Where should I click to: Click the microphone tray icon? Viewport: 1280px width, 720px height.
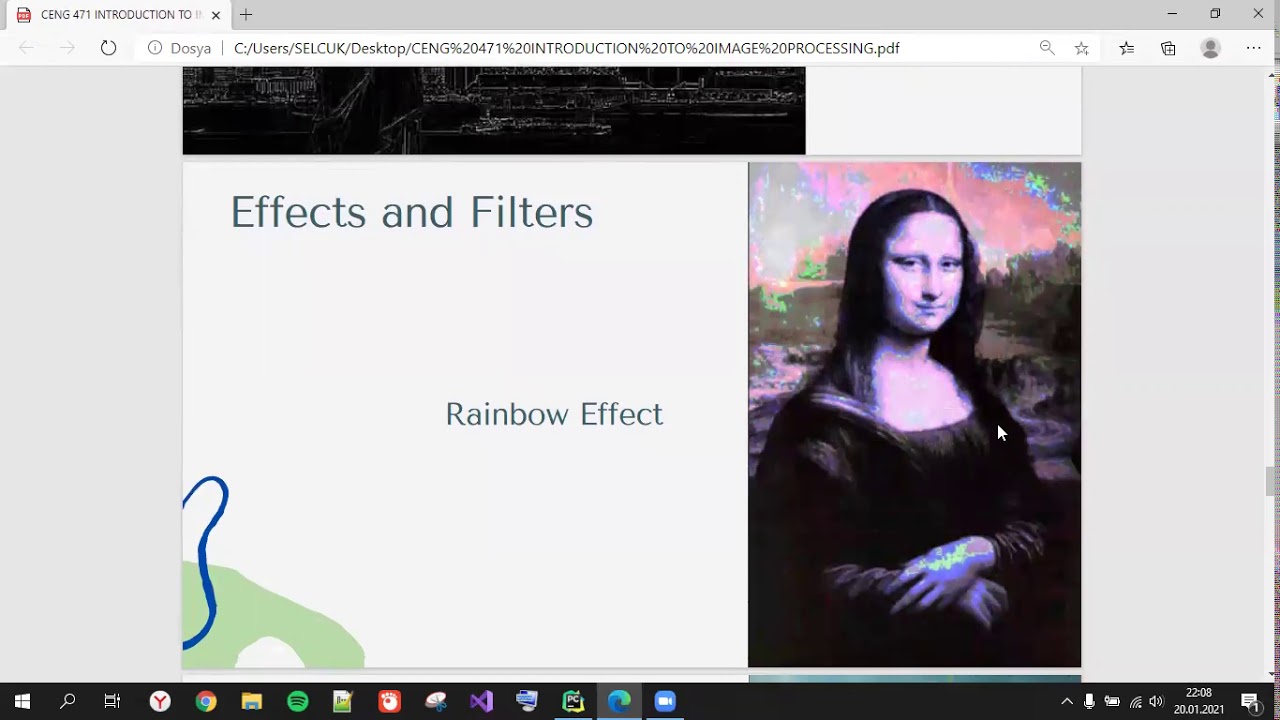tap(1089, 702)
